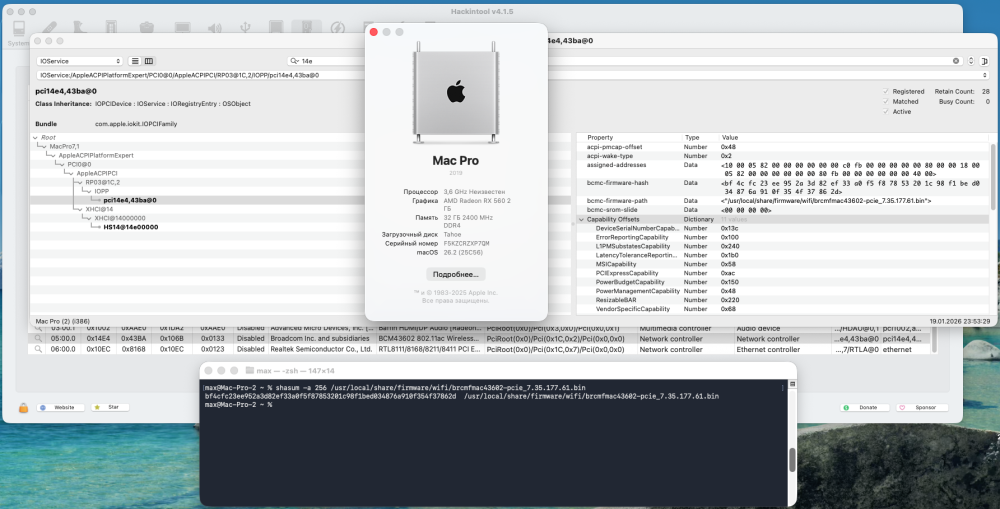Click the properties table vertical scrollbar
1000x509 pixels.
tap(992, 175)
